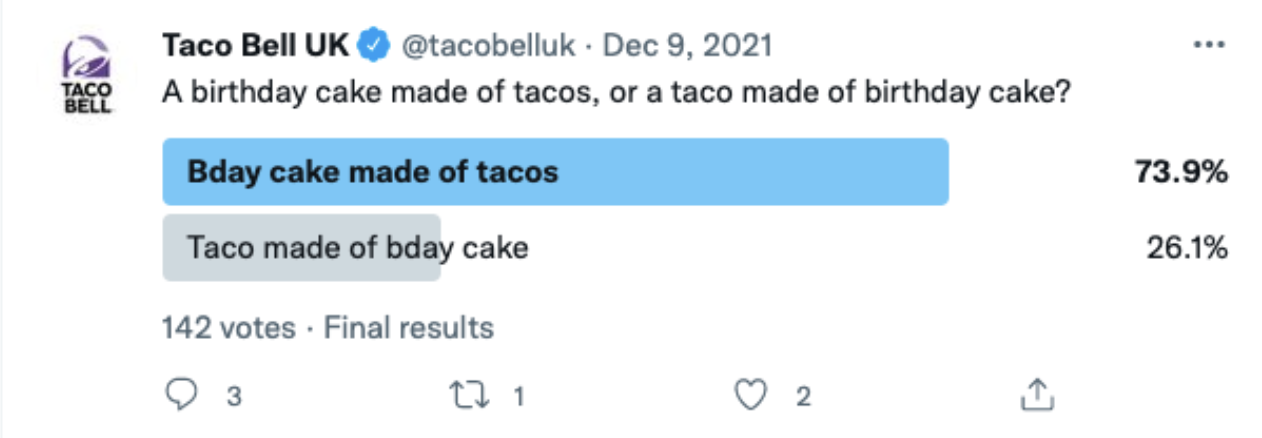Like the tweet with the heart icon
1262x438 pixels.
click(750, 396)
